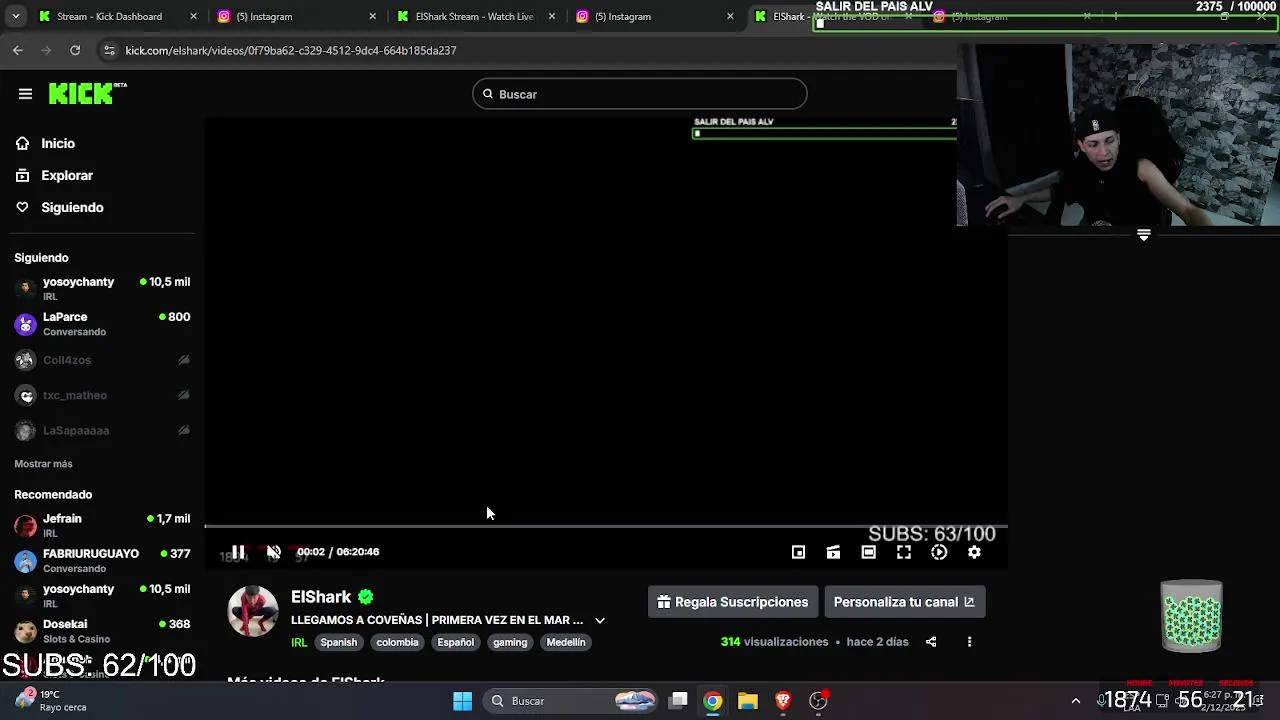Open the site information icon in the address bar
1280x720 pixels.
coord(109,50)
